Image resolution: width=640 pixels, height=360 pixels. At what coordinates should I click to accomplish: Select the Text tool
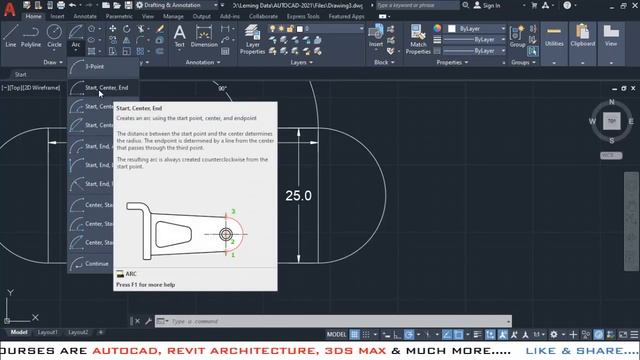(180, 36)
